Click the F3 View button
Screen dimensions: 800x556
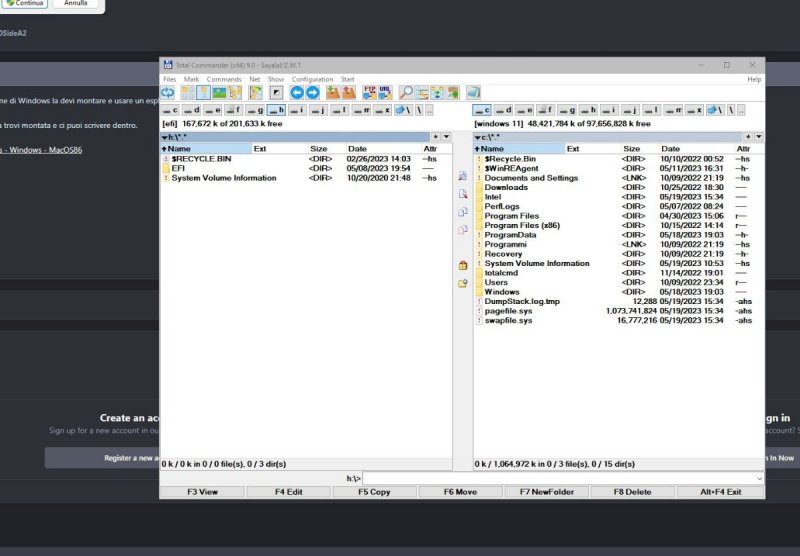(x=203, y=492)
